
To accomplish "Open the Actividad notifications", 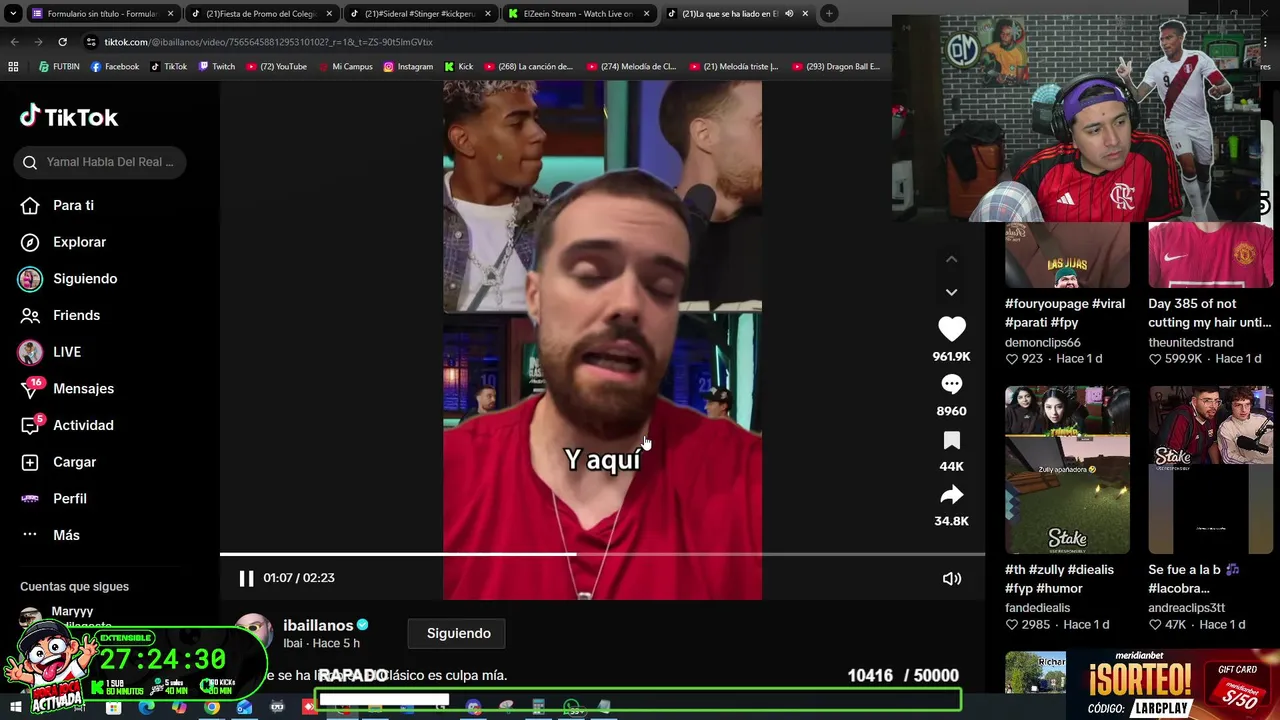I will (x=83, y=425).
